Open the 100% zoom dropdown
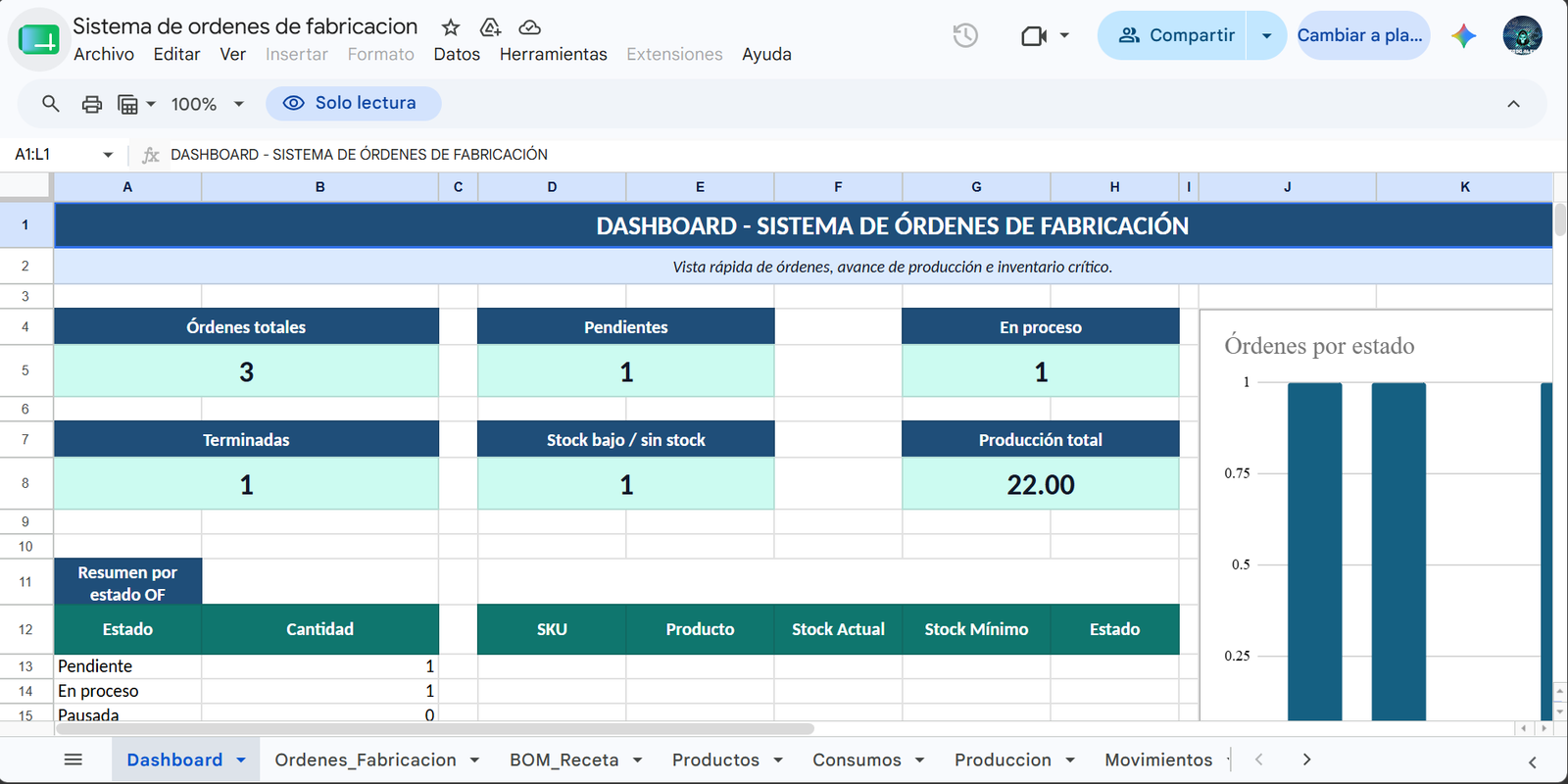This screenshot has height=784, width=1568. pyautogui.click(x=208, y=104)
